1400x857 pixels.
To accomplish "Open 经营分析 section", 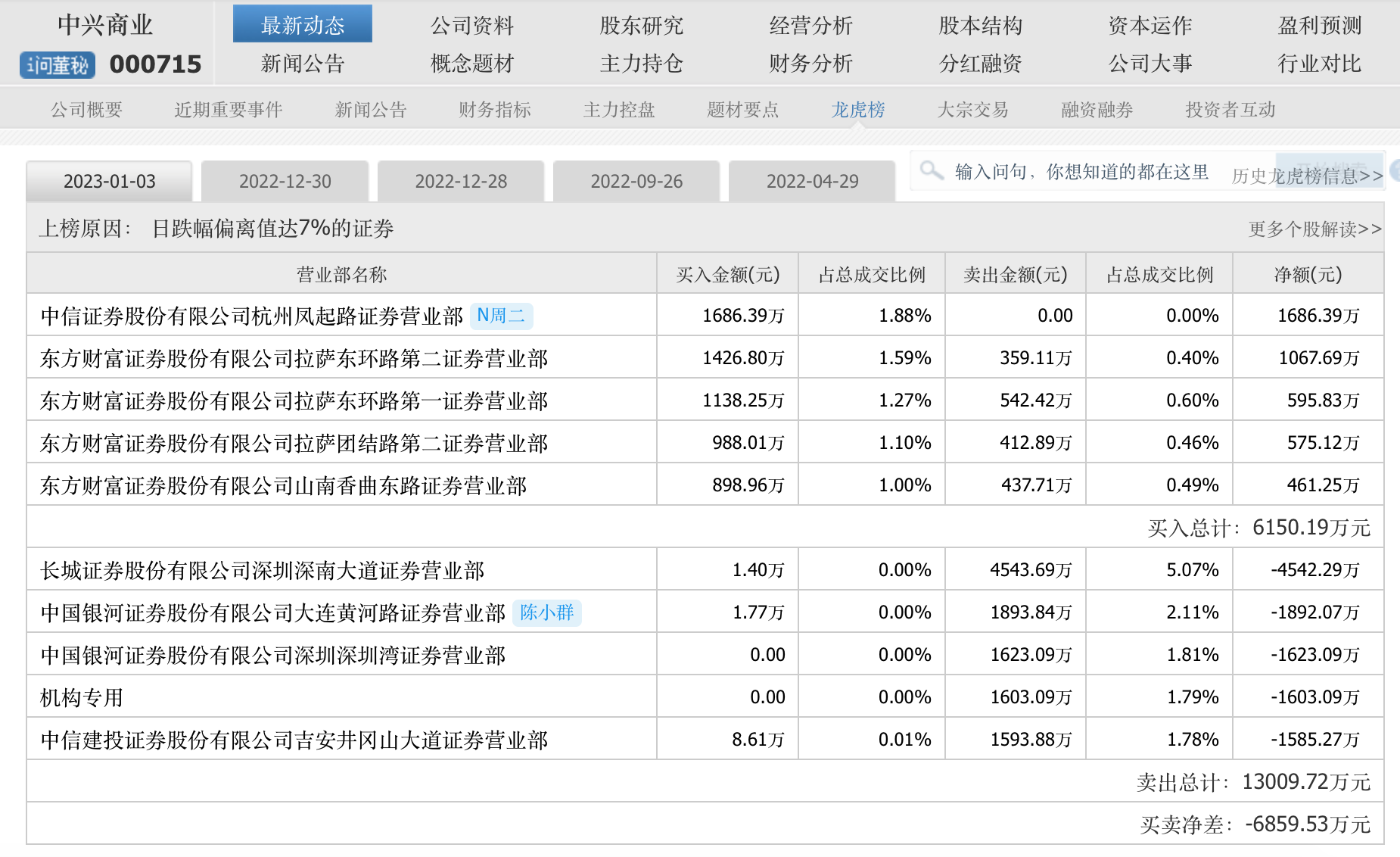I will pyautogui.click(x=811, y=26).
